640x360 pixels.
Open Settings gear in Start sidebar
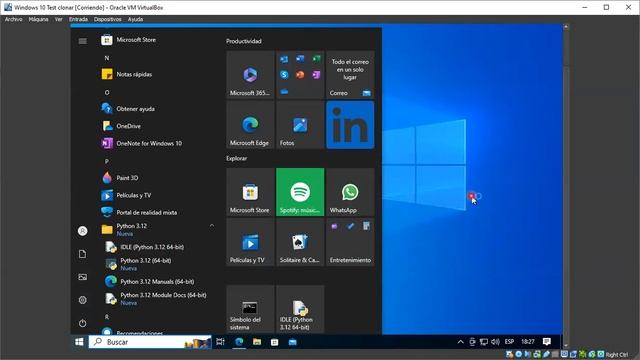[x=82, y=300]
